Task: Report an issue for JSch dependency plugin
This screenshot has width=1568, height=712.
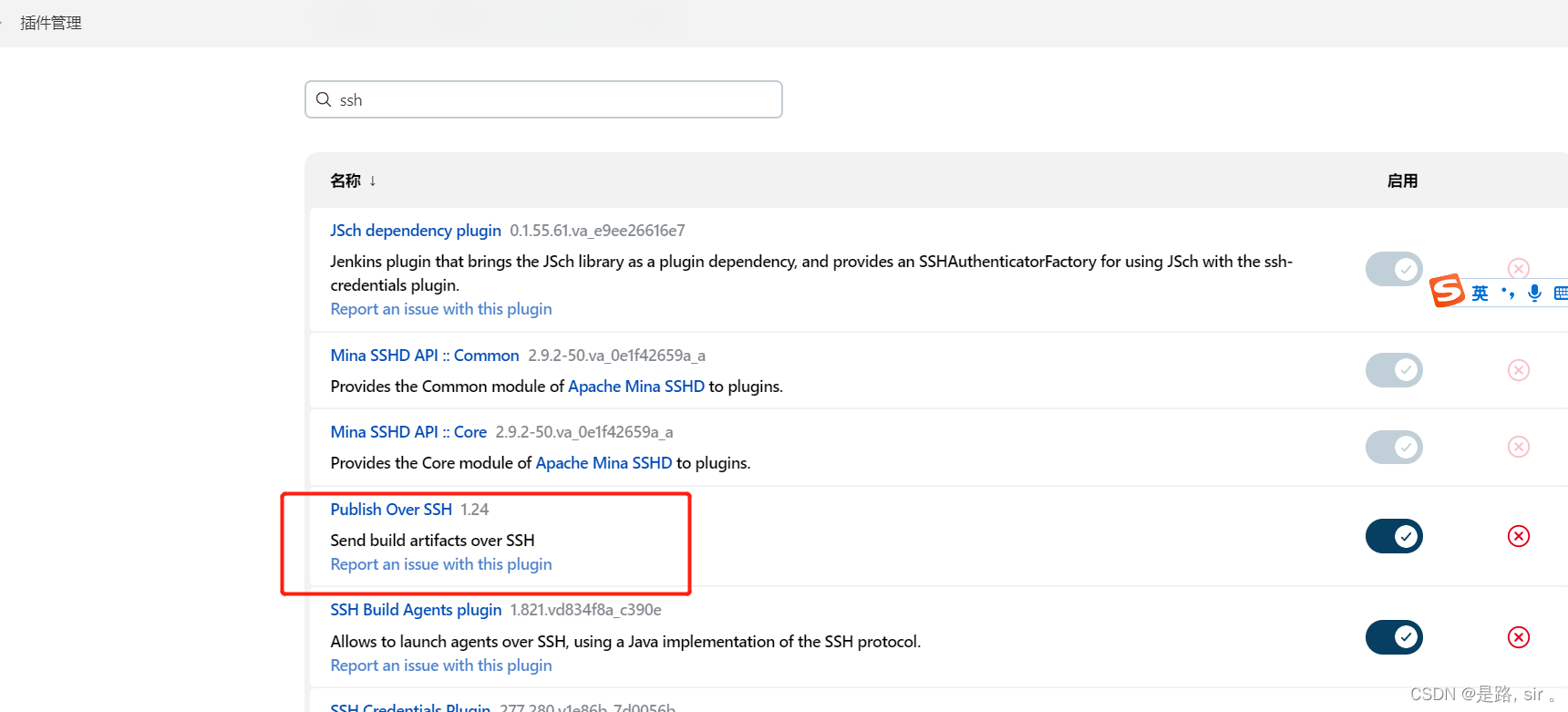Action: pyautogui.click(x=441, y=309)
